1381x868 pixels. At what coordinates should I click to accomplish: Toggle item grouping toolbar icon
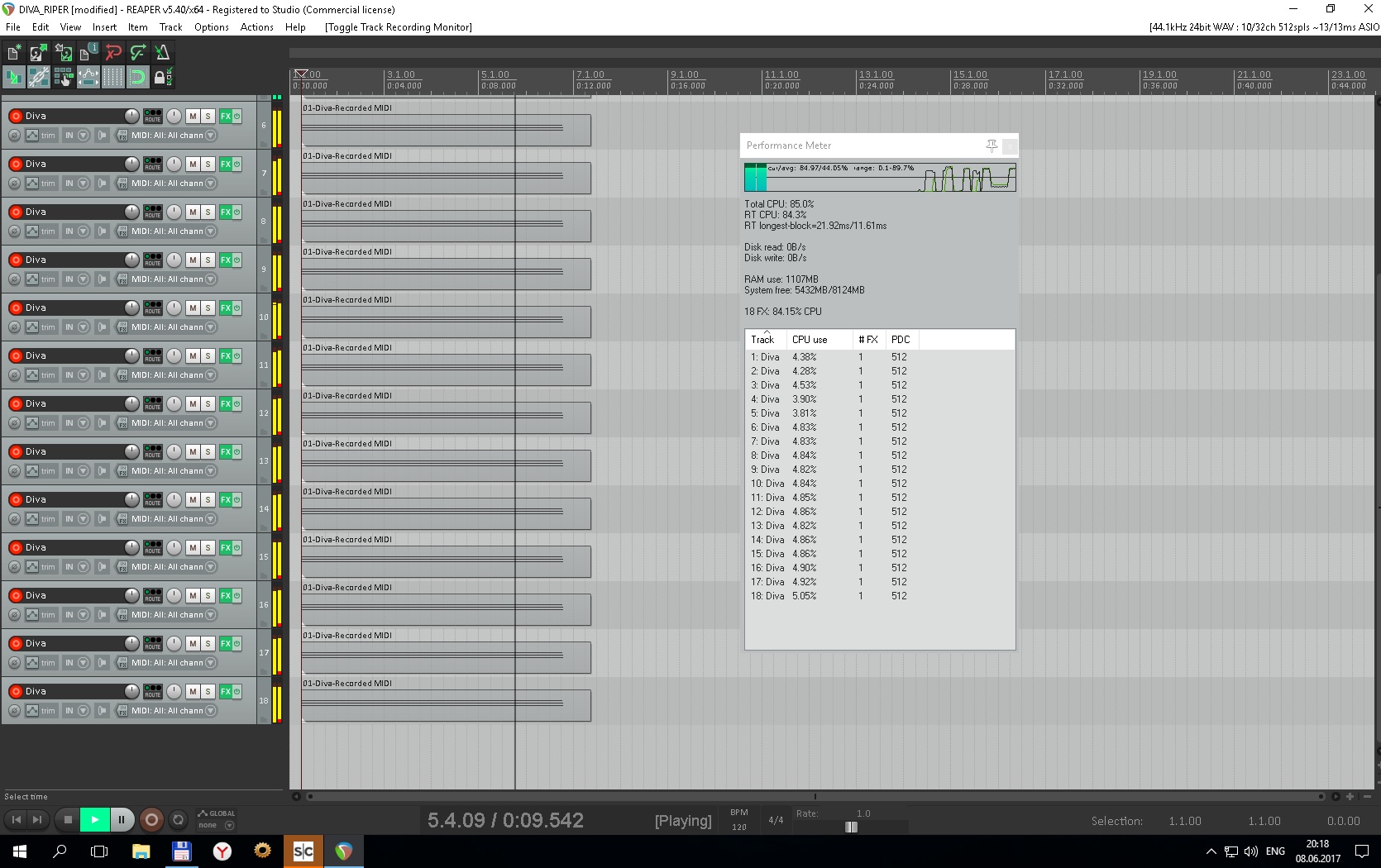tap(38, 78)
